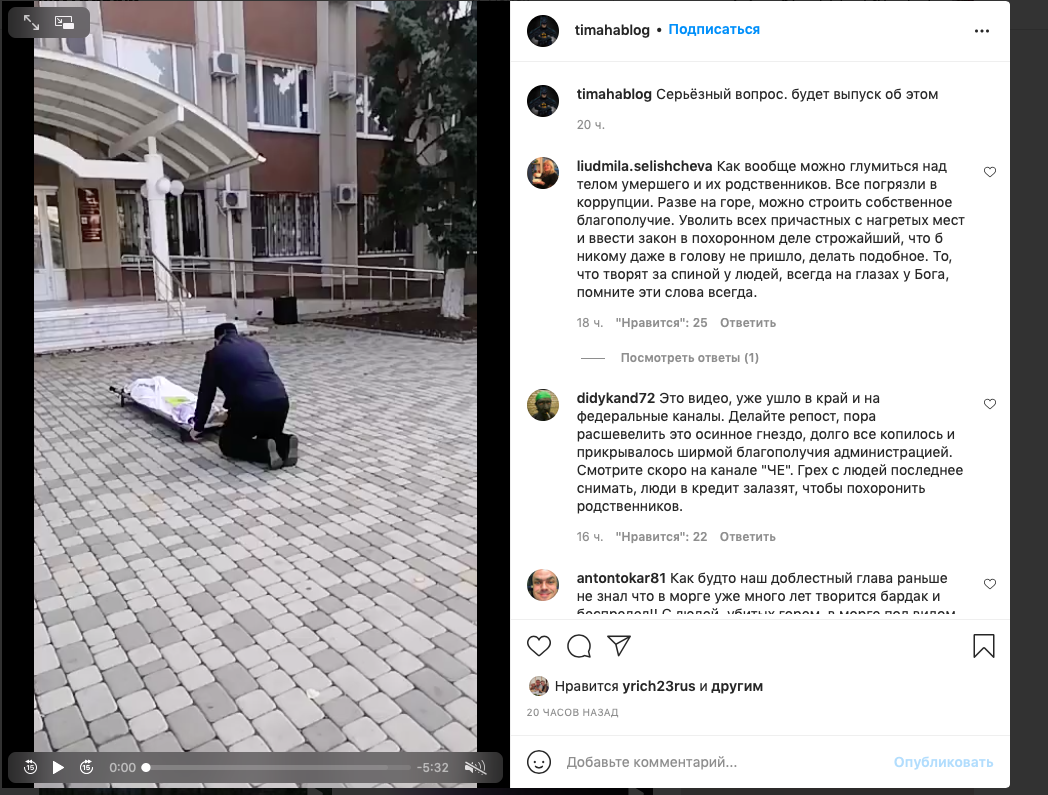Like liudmila.selishcheva's comment
Viewport: 1048px width, 795px height.
click(990, 172)
